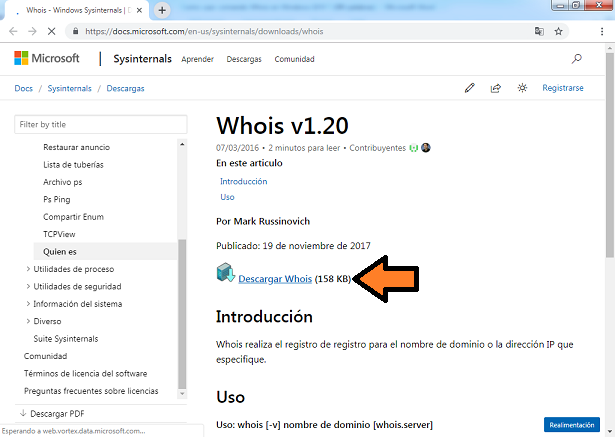Click Descargar Whois download link
Screen dimensions: 615x437
pos(275,279)
